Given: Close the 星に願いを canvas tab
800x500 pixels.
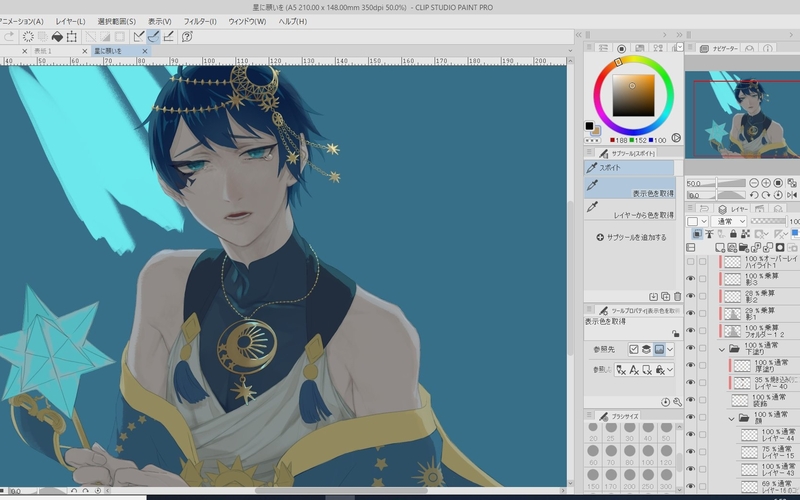Looking at the screenshot, I should (x=145, y=51).
